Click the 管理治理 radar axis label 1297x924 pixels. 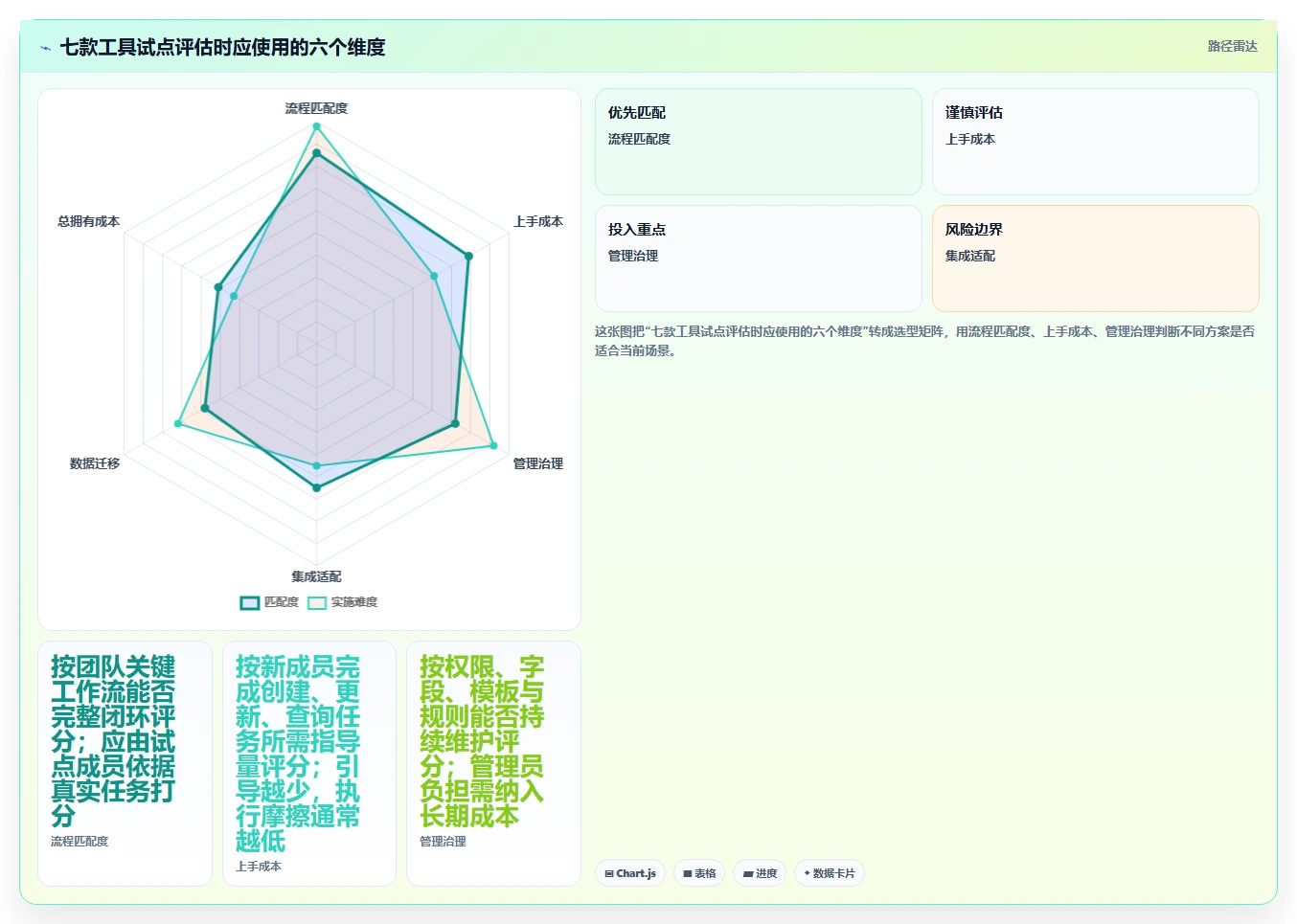[538, 463]
